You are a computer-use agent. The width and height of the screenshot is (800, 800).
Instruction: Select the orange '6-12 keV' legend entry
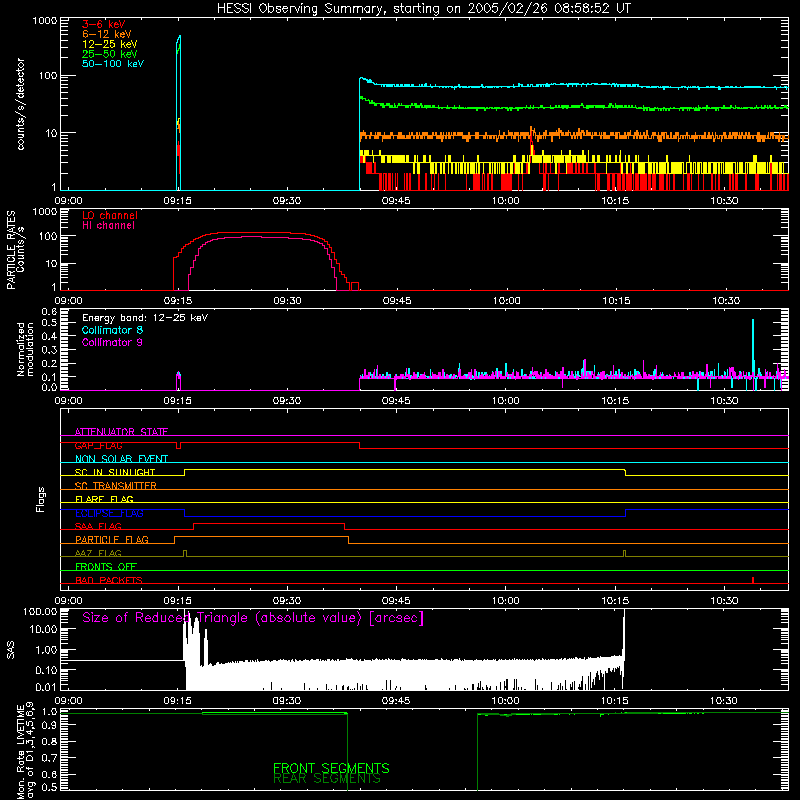[x=106, y=34]
